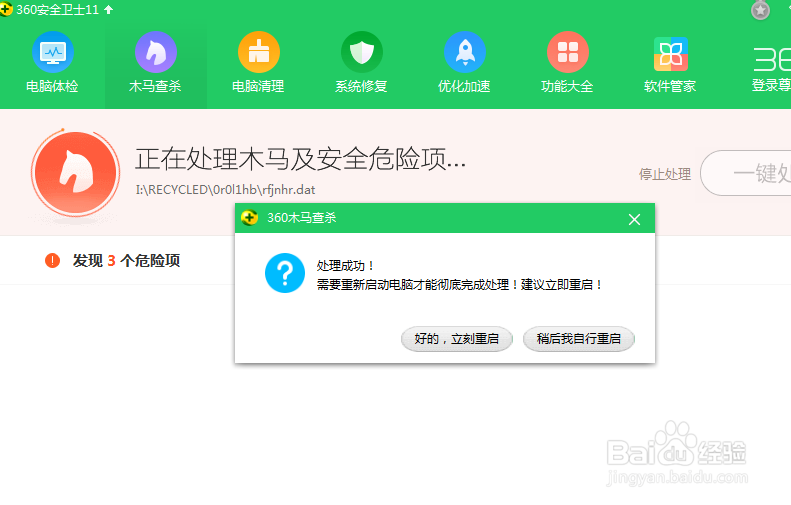Click 稍后我自行重启 button
The height and width of the screenshot is (505, 791).
(579, 339)
